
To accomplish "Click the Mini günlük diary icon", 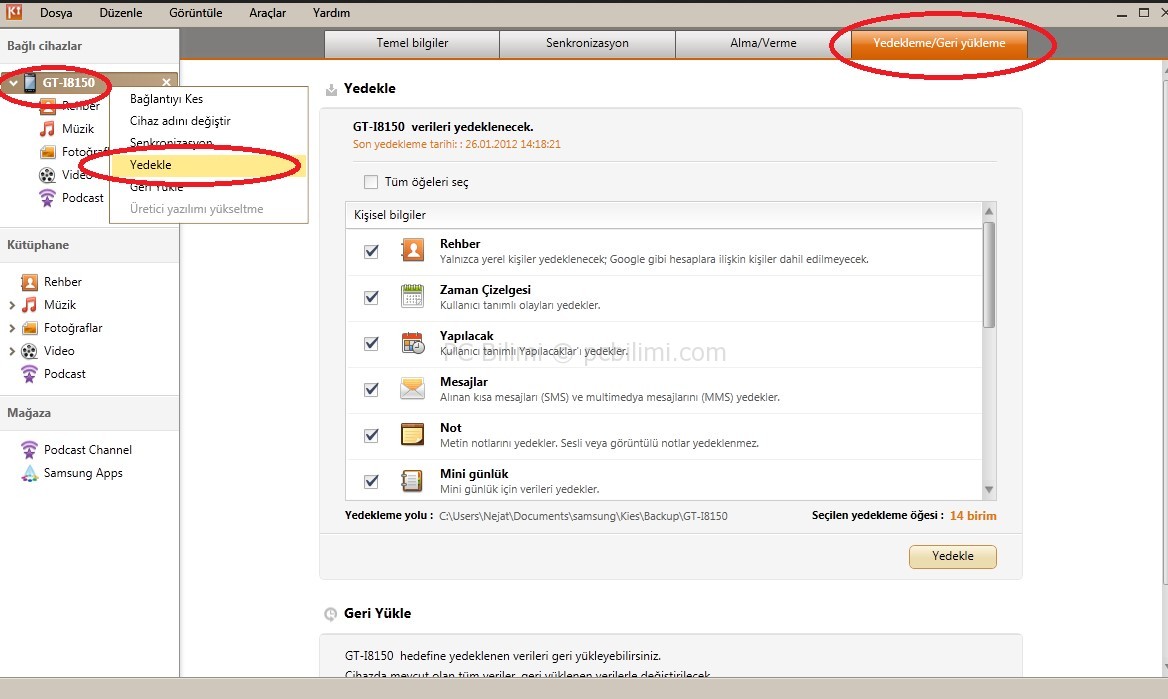I will (x=412, y=481).
